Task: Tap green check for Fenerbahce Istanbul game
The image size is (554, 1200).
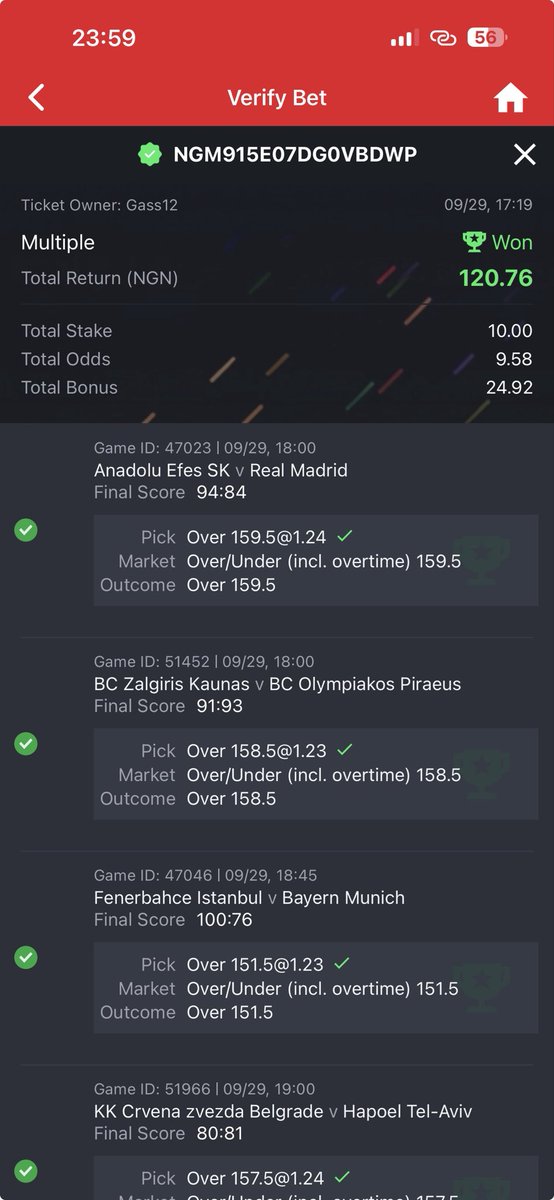Action: pyautogui.click(x=26, y=957)
